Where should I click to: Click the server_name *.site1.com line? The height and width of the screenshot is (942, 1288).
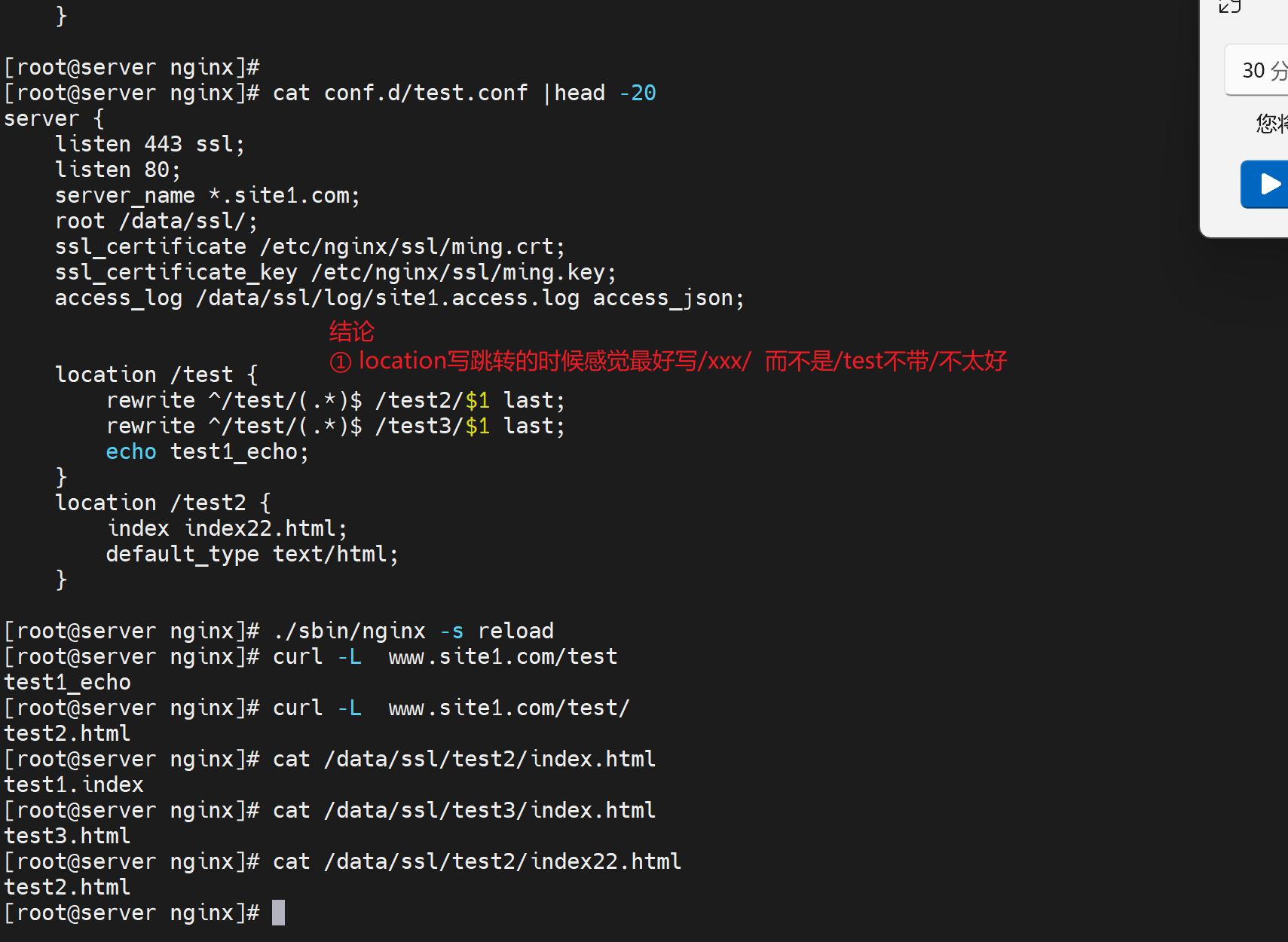207,195
